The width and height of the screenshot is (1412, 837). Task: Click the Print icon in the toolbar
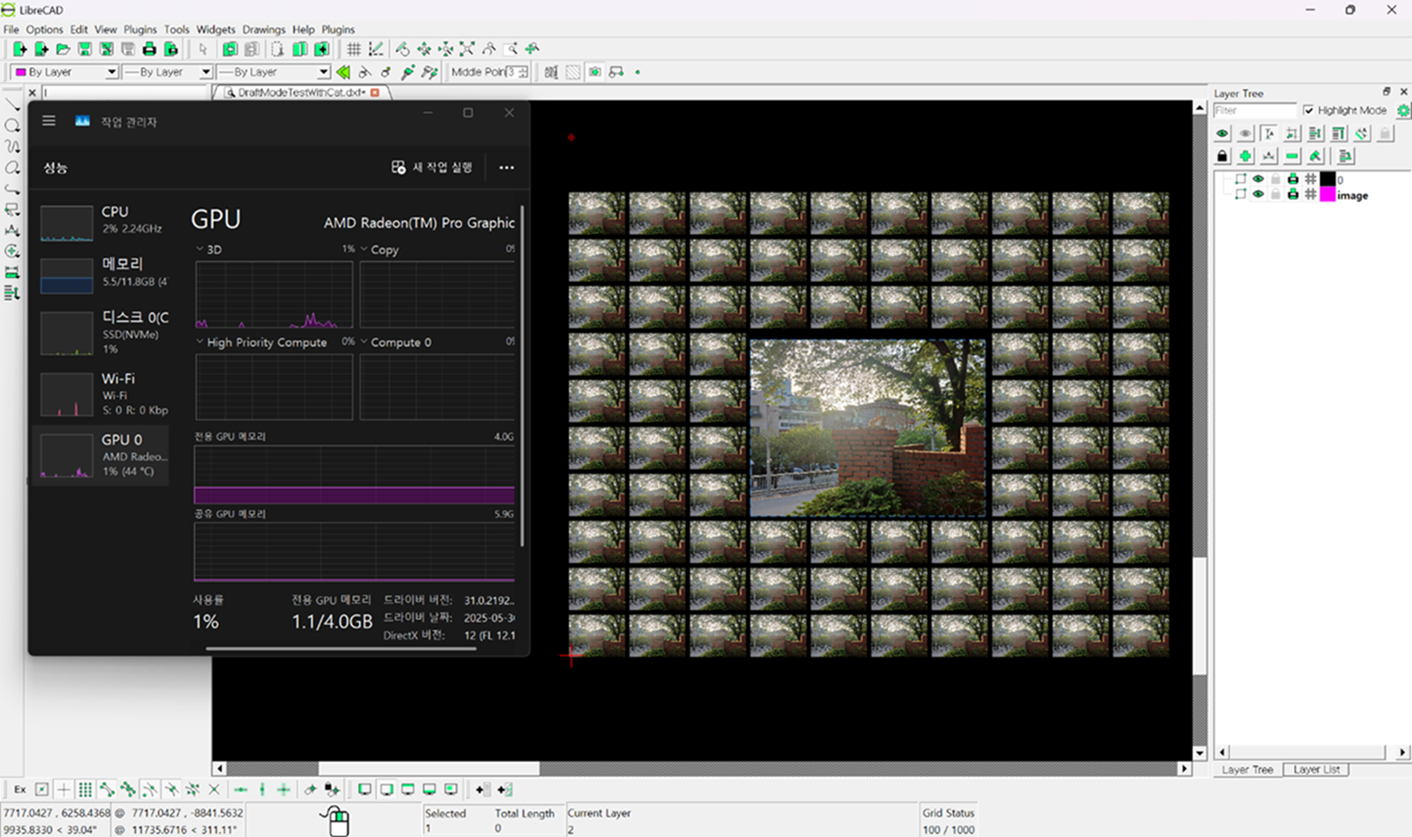click(149, 49)
